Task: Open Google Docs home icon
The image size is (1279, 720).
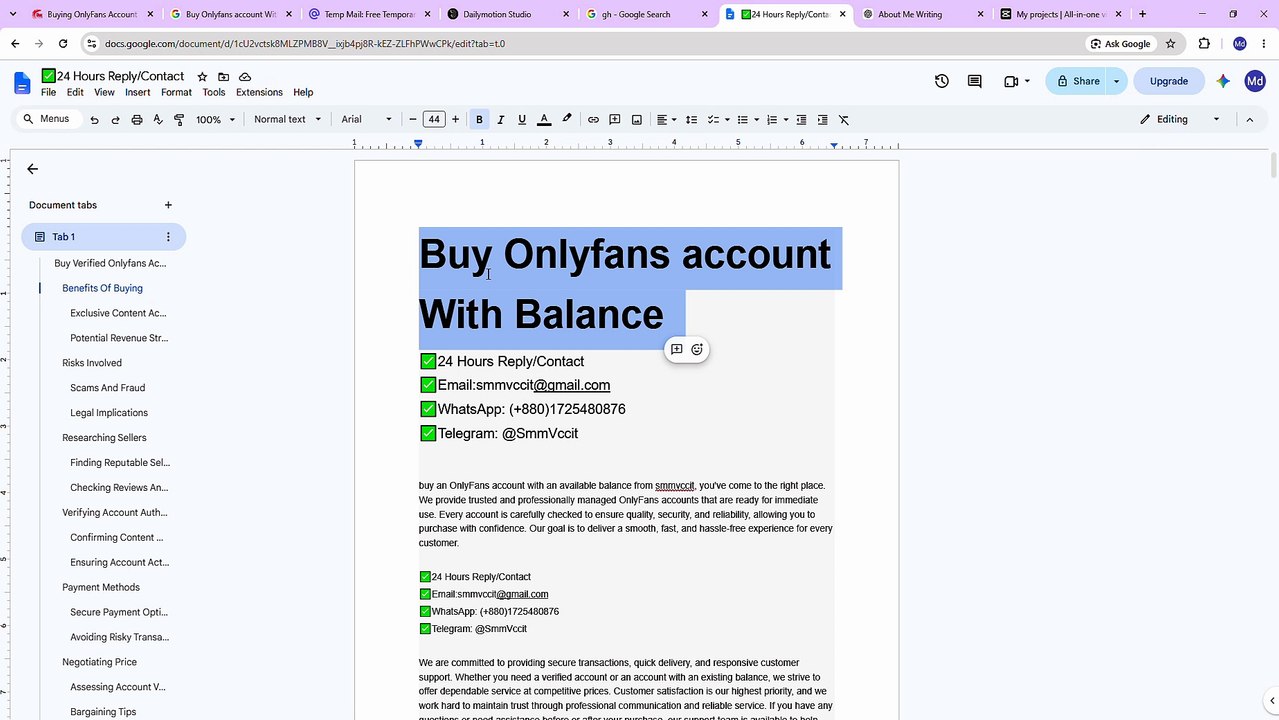Action: click(22, 83)
